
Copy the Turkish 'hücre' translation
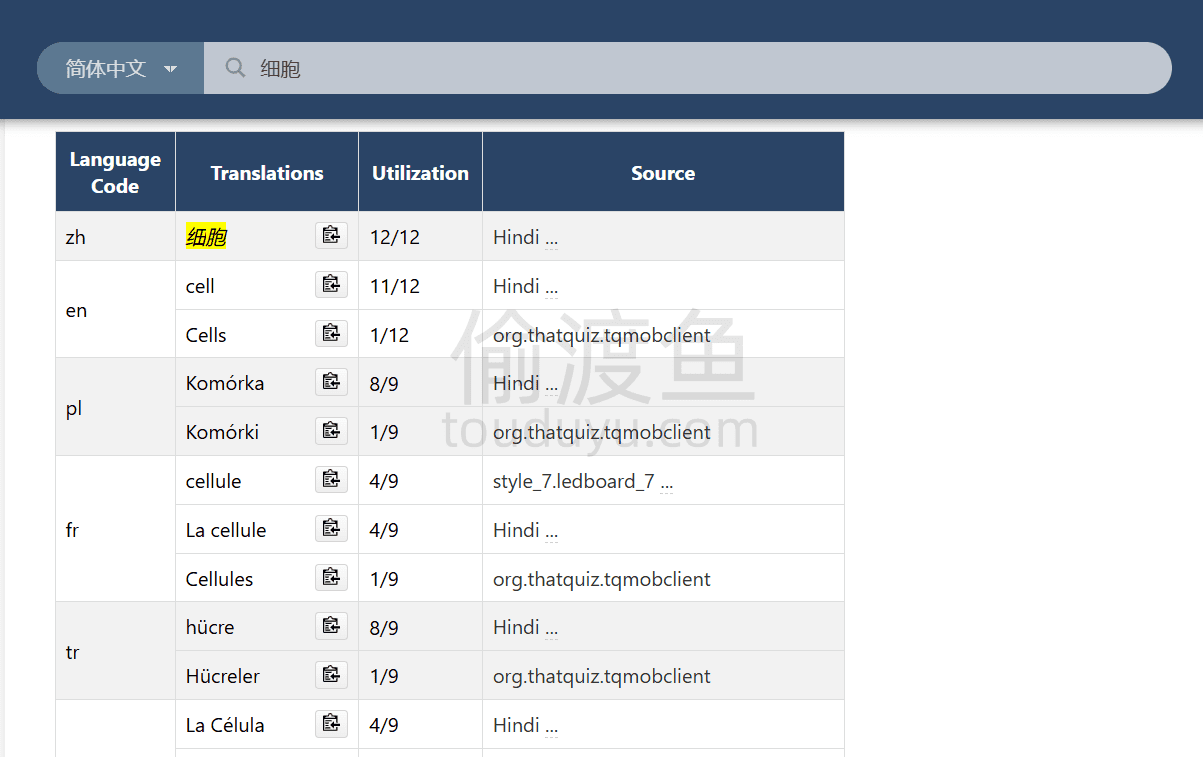[x=331, y=627]
